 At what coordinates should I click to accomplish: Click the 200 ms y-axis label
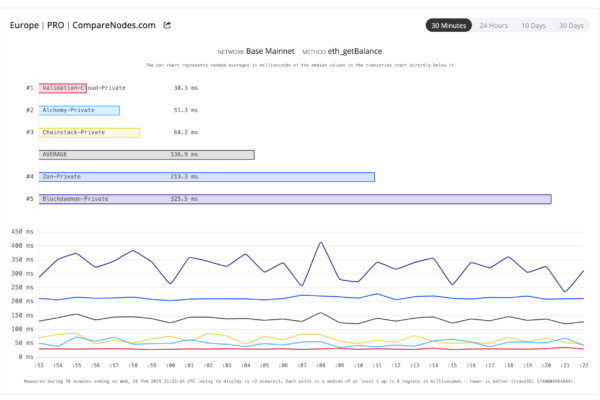[22, 301]
